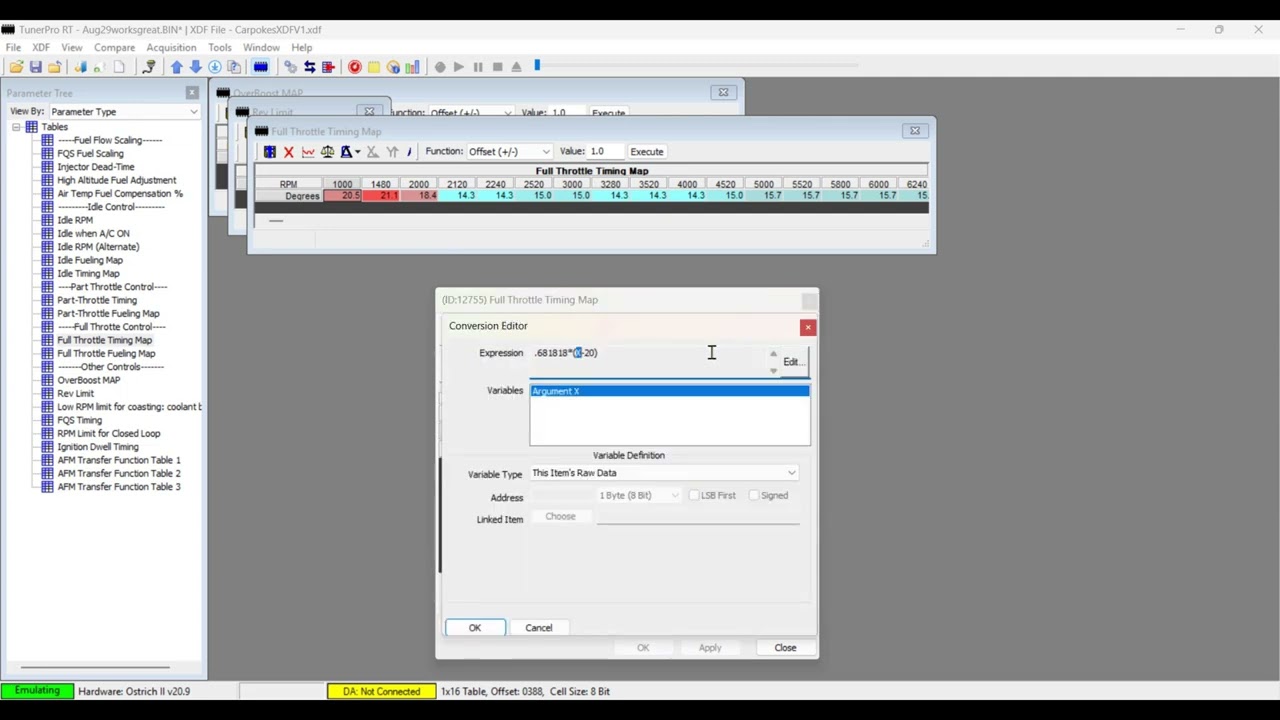Click the play button in main toolbar

pos(458,67)
